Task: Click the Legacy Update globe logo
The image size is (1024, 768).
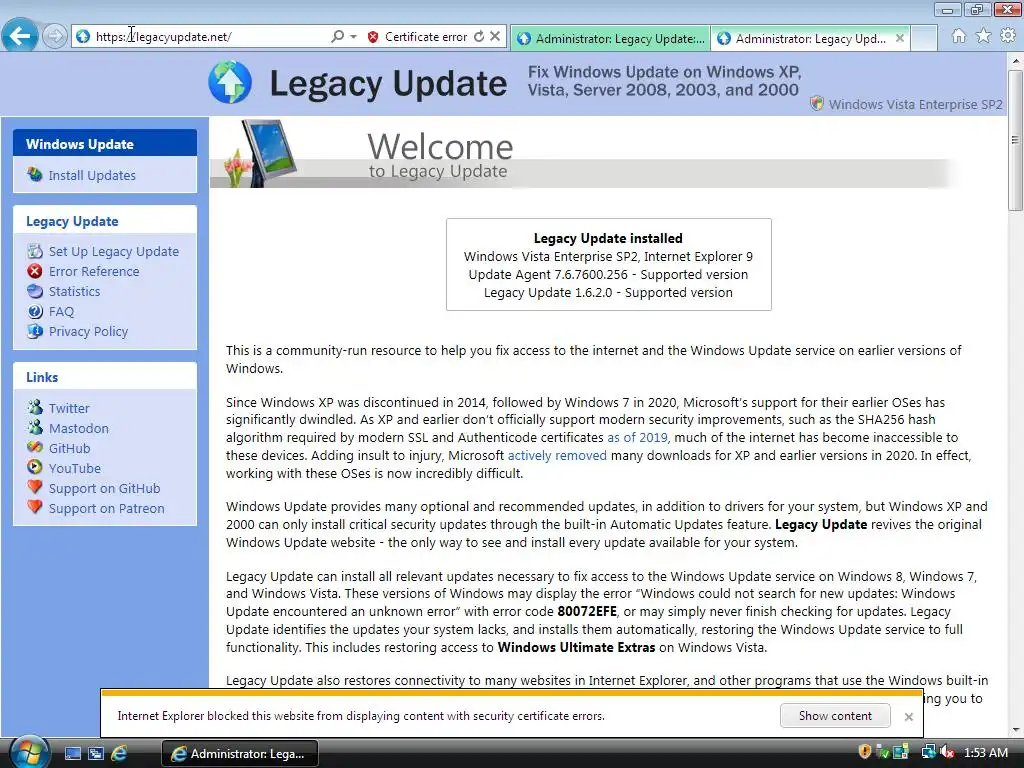Action: 230,82
